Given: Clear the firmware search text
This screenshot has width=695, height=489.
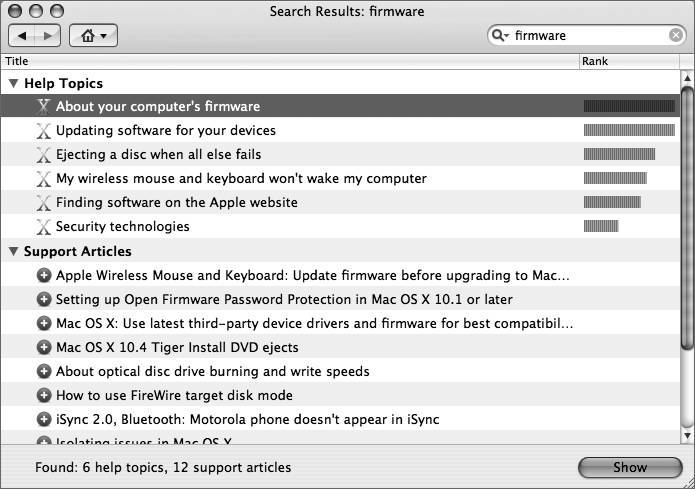Looking at the screenshot, I should [x=675, y=35].
